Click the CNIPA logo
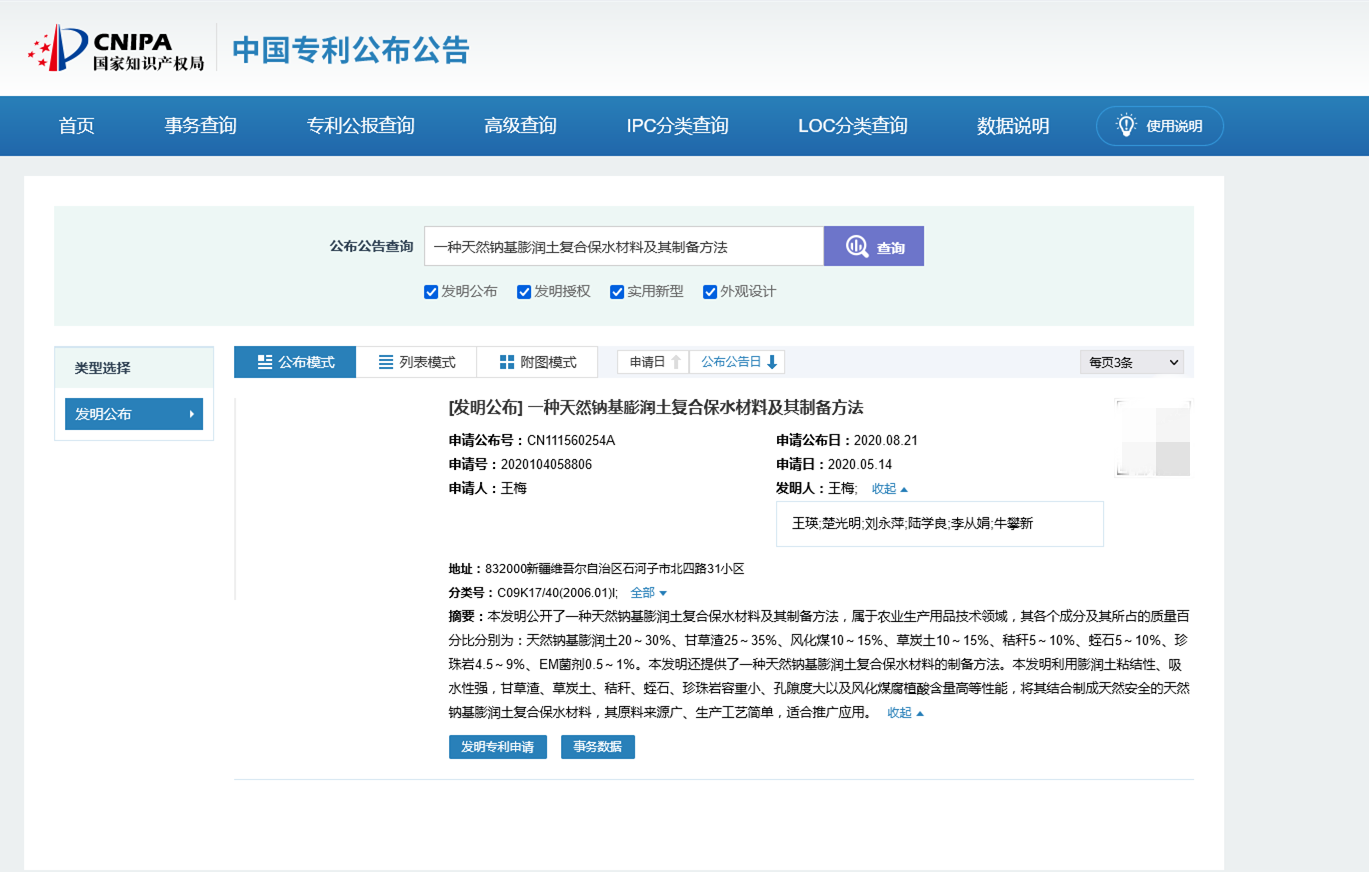 pyautogui.click(x=115, y=48)
